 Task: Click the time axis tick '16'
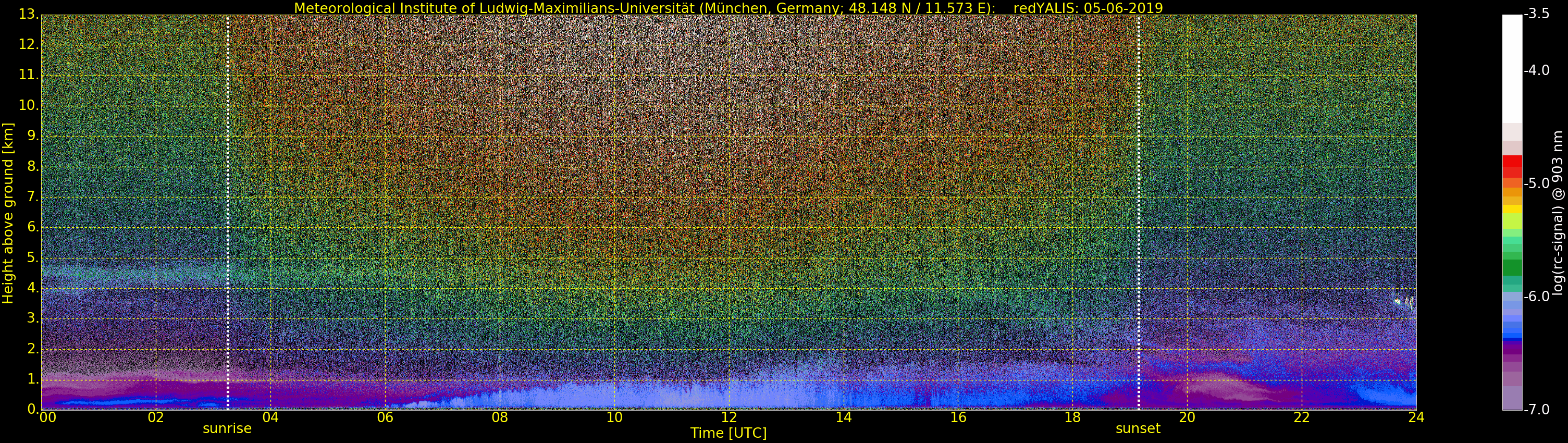[958, 417]
